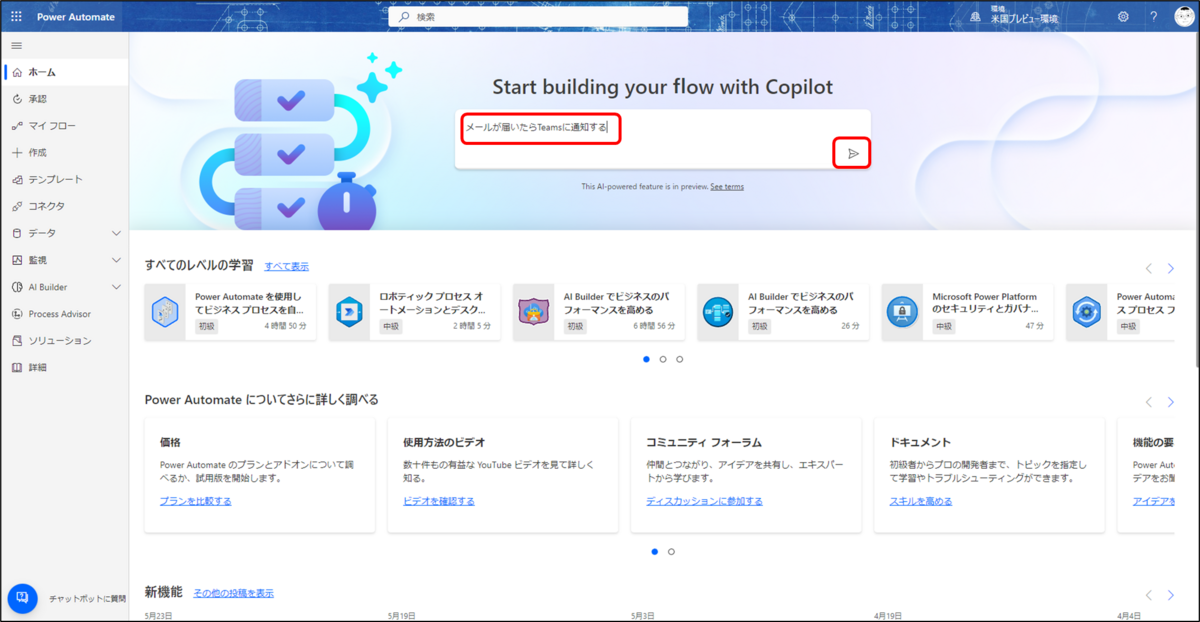Expand the データ menu chevron
This screenshot has width=1200, height=622.
(116, 233)
